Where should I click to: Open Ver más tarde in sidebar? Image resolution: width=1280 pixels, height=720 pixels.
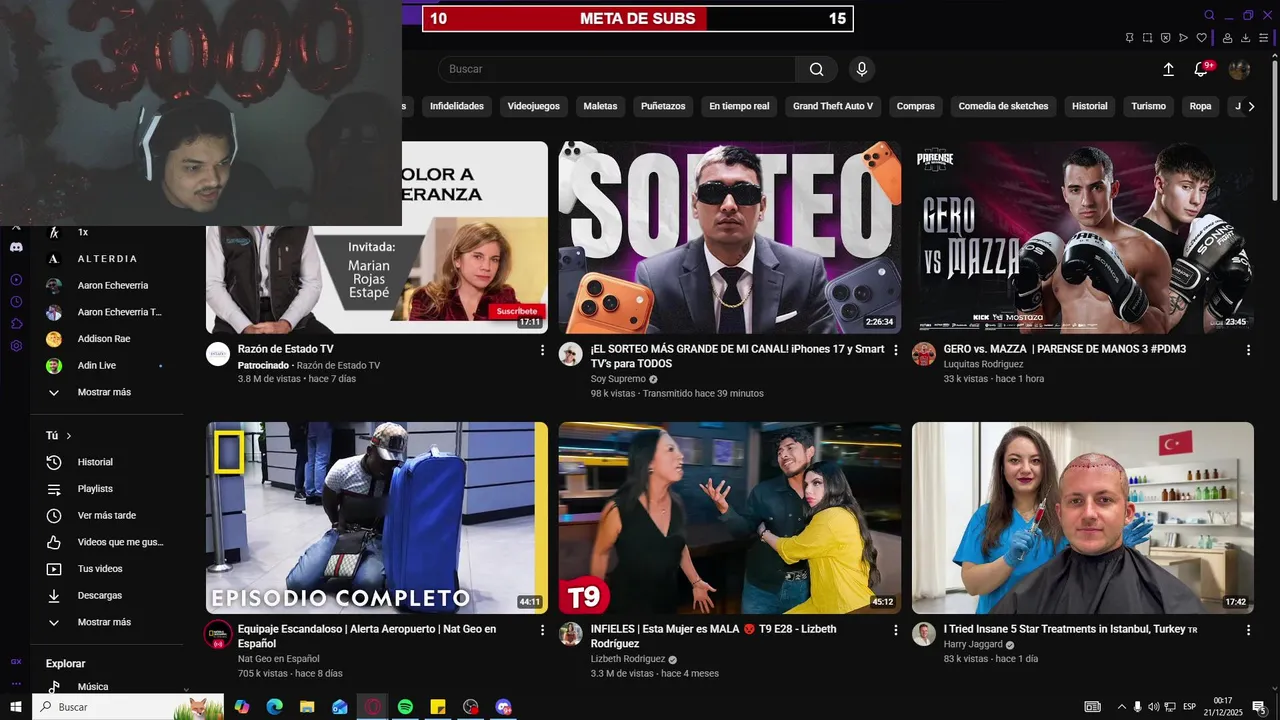coord(107,516)
